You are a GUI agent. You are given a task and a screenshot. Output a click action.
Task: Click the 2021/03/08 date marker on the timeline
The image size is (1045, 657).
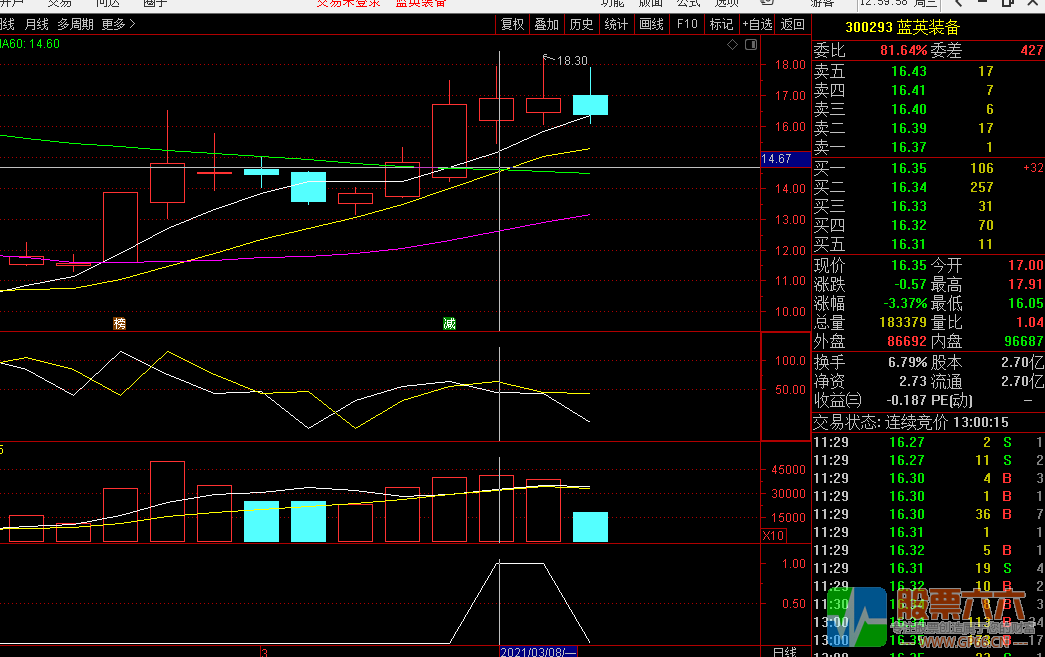tap(538, 651)
